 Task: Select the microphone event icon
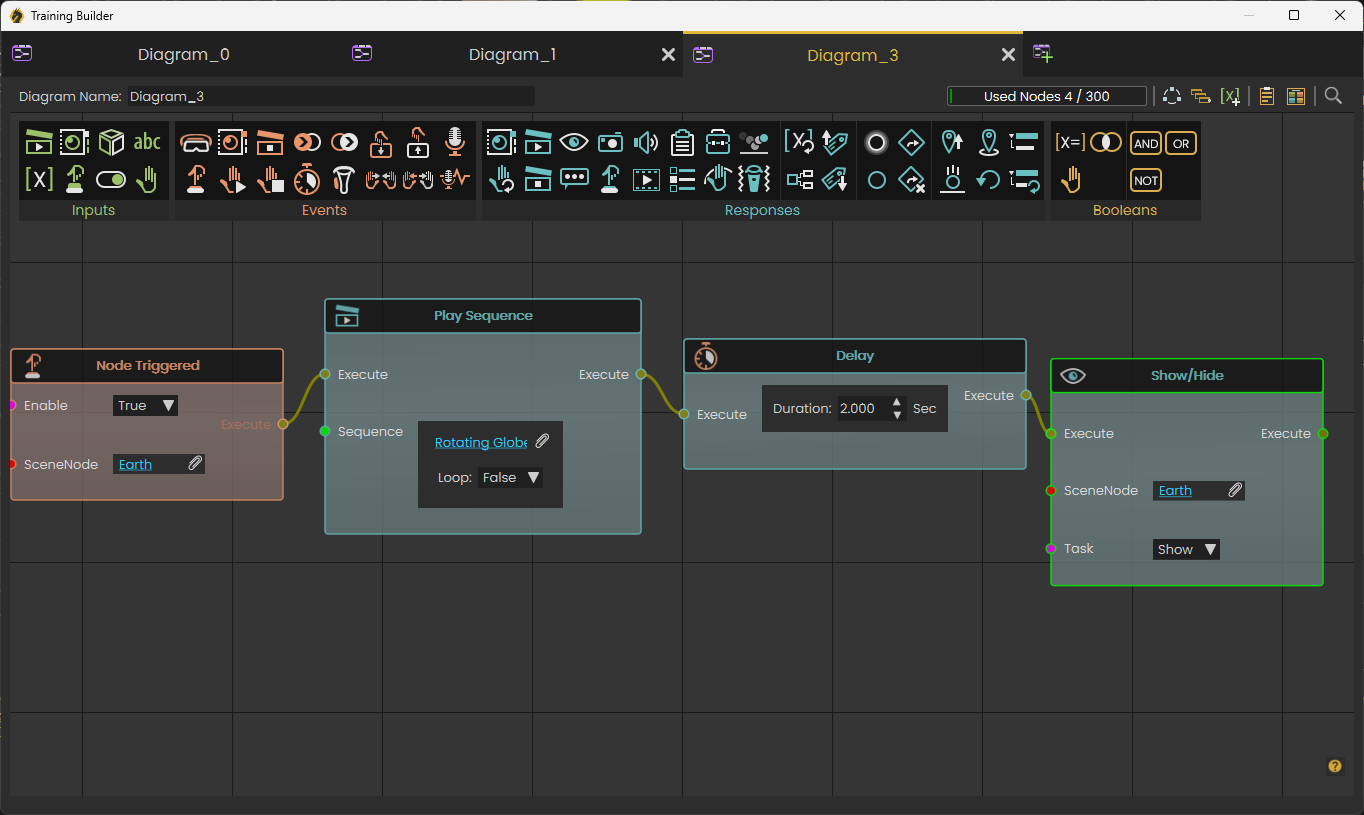coord(455,142)
